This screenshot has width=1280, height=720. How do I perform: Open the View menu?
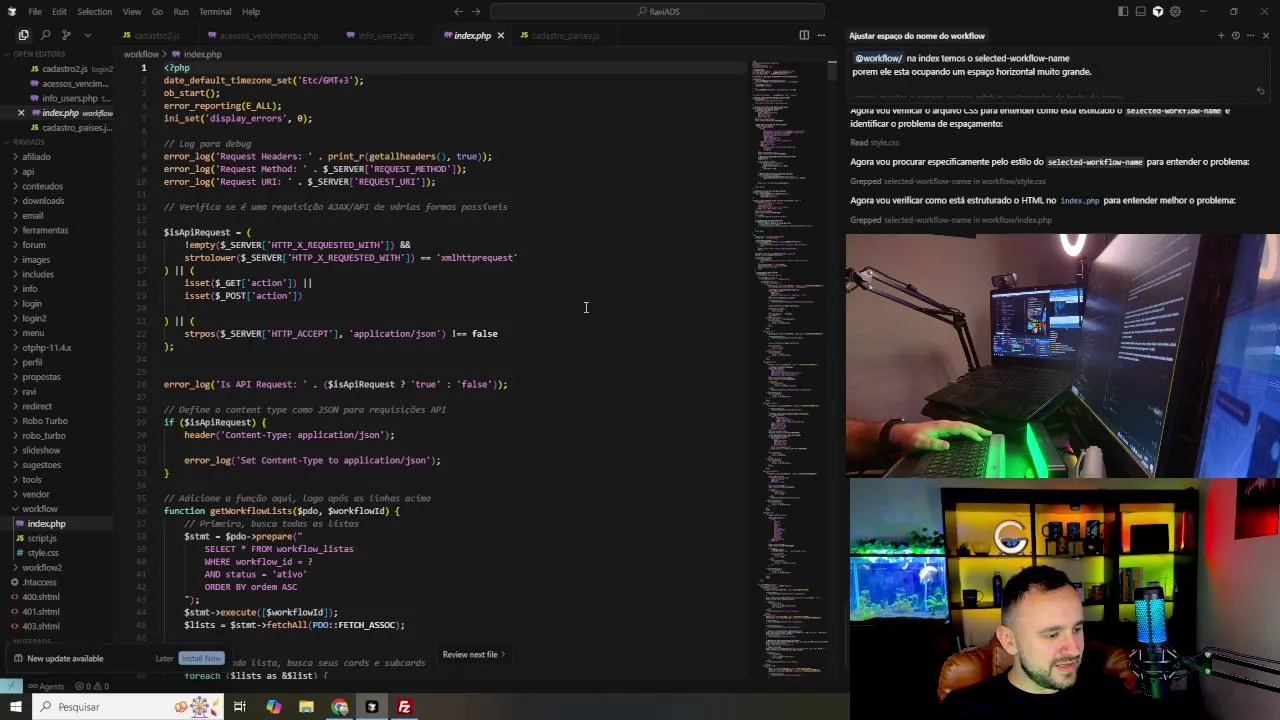pyautogui.click(x=132, y=11)
